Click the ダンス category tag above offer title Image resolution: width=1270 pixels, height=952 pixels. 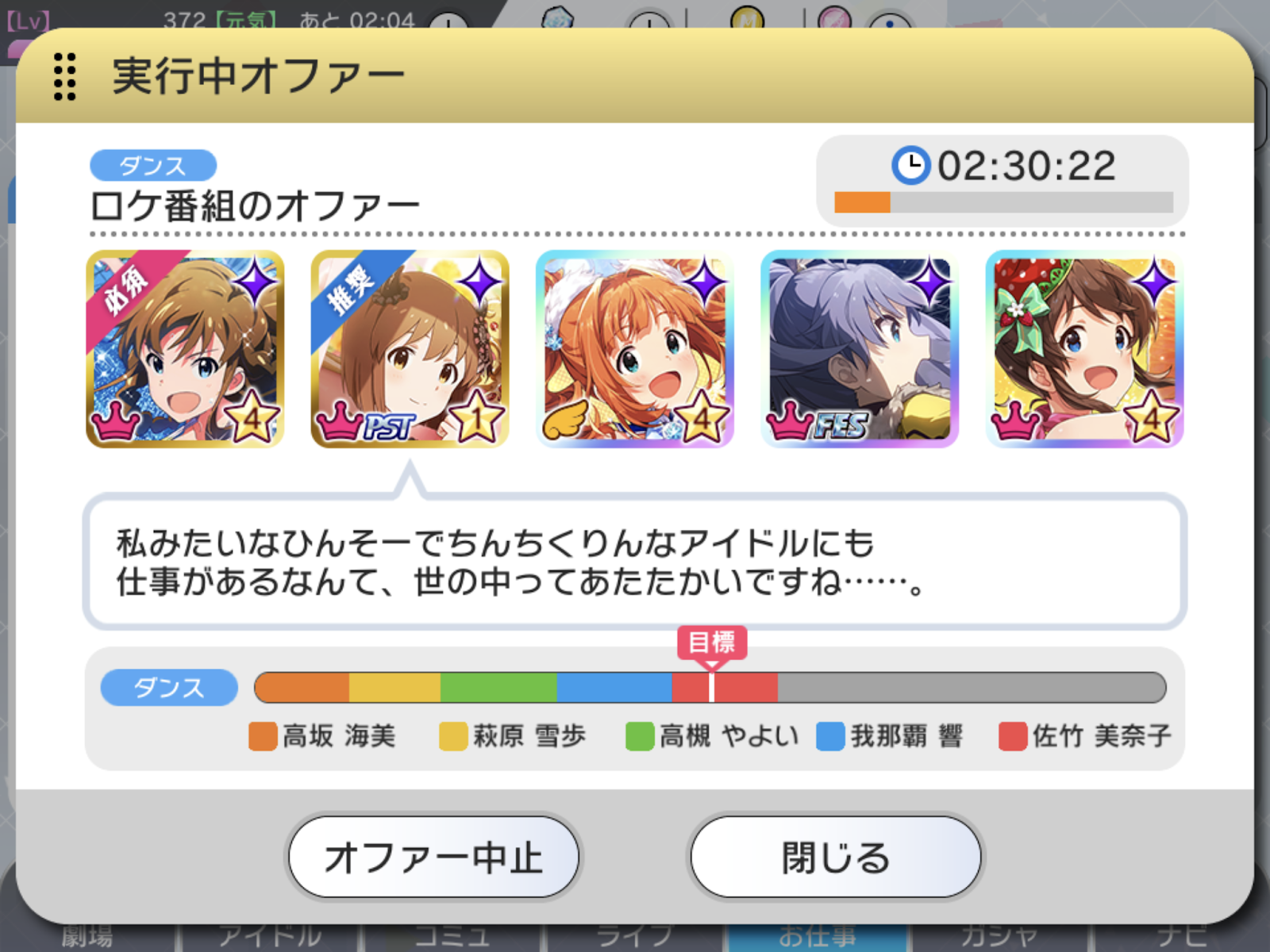pos(153,165)
